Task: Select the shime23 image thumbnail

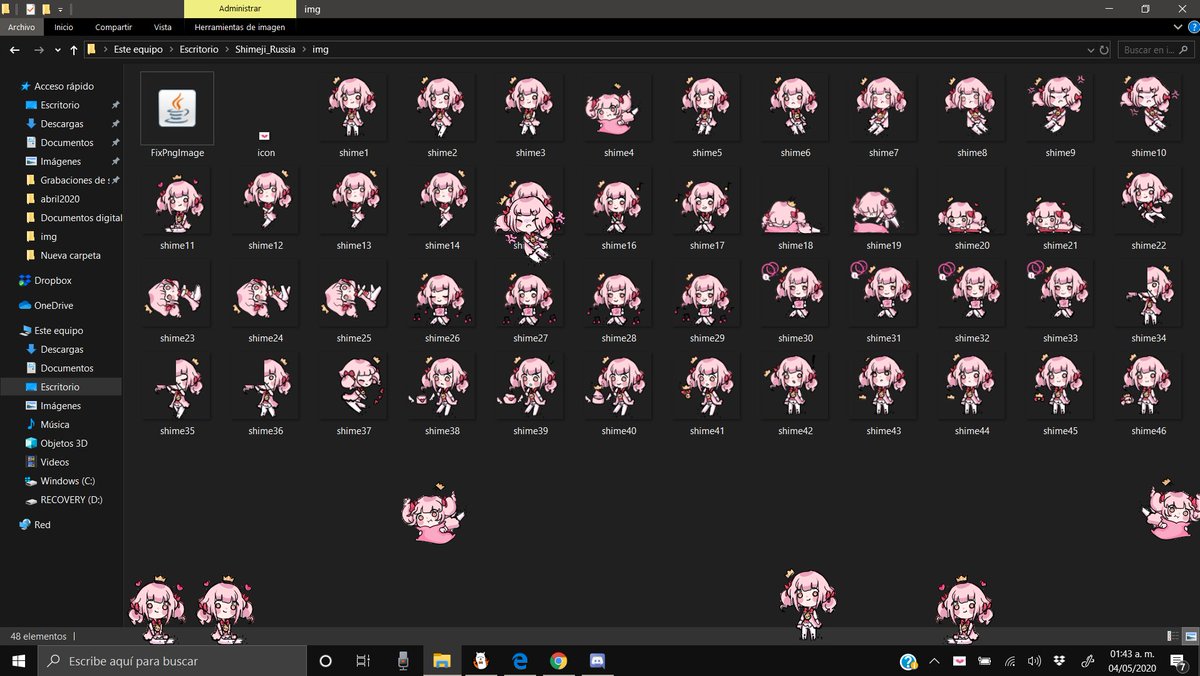Action: tap(177, 294)
